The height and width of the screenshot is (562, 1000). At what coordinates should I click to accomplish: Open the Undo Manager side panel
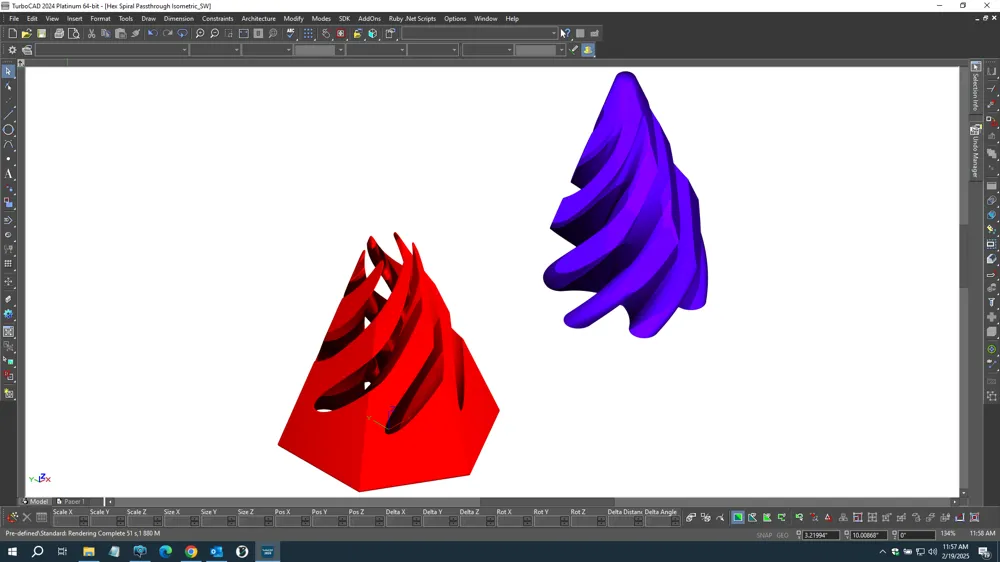[x=976, y=152]
